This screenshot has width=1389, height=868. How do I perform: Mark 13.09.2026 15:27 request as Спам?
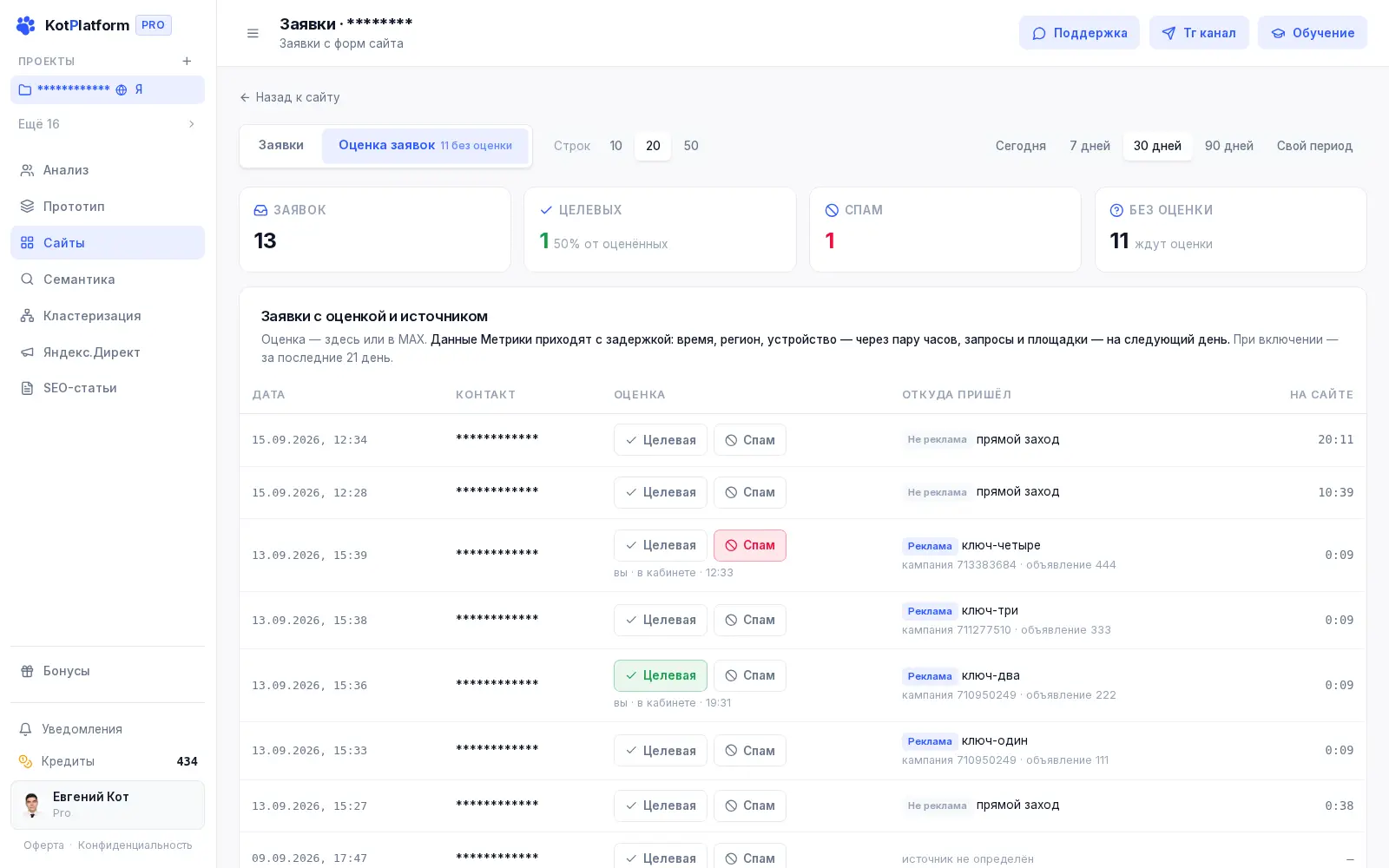[x=750, y=806]
